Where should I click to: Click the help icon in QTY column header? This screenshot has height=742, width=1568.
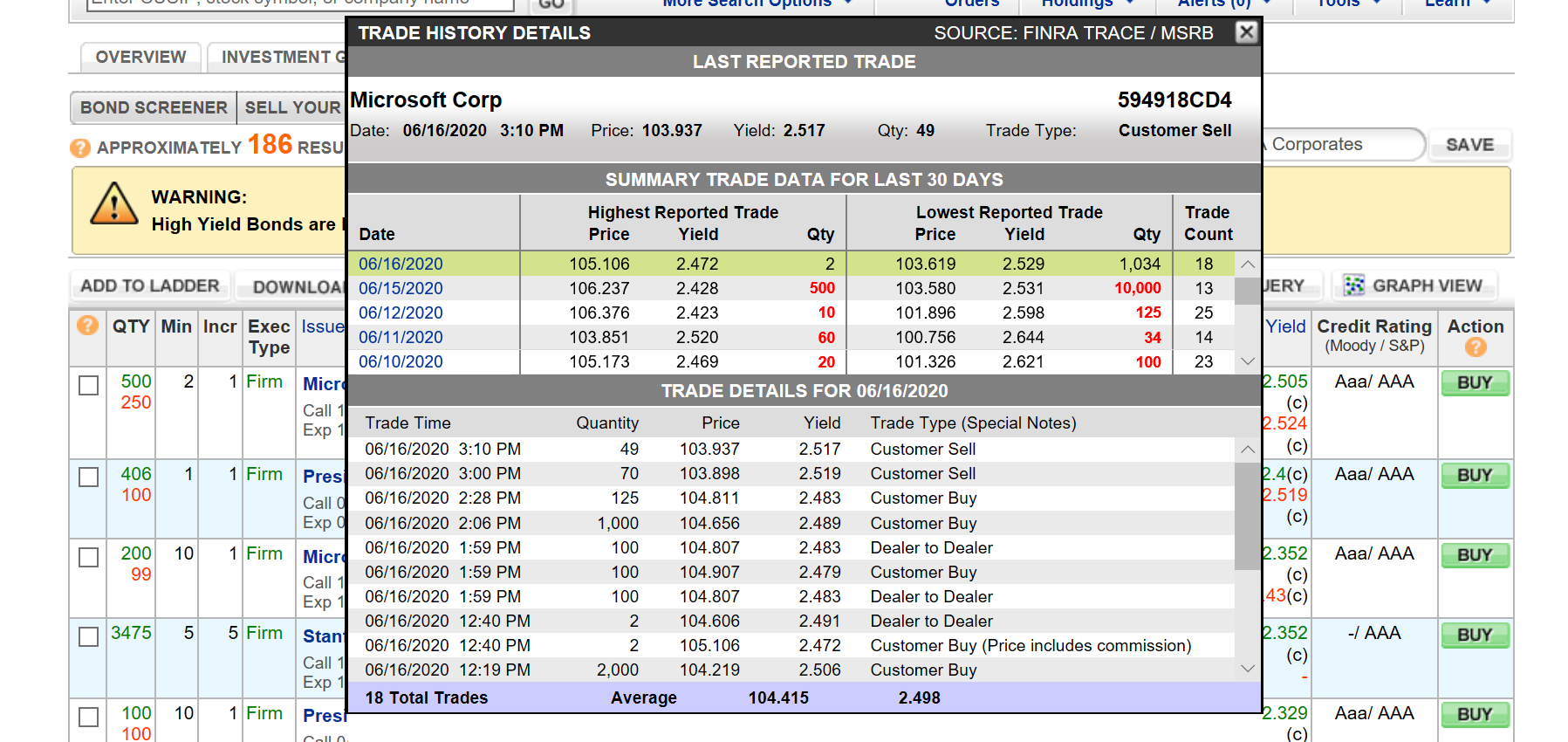coord(87,326)
